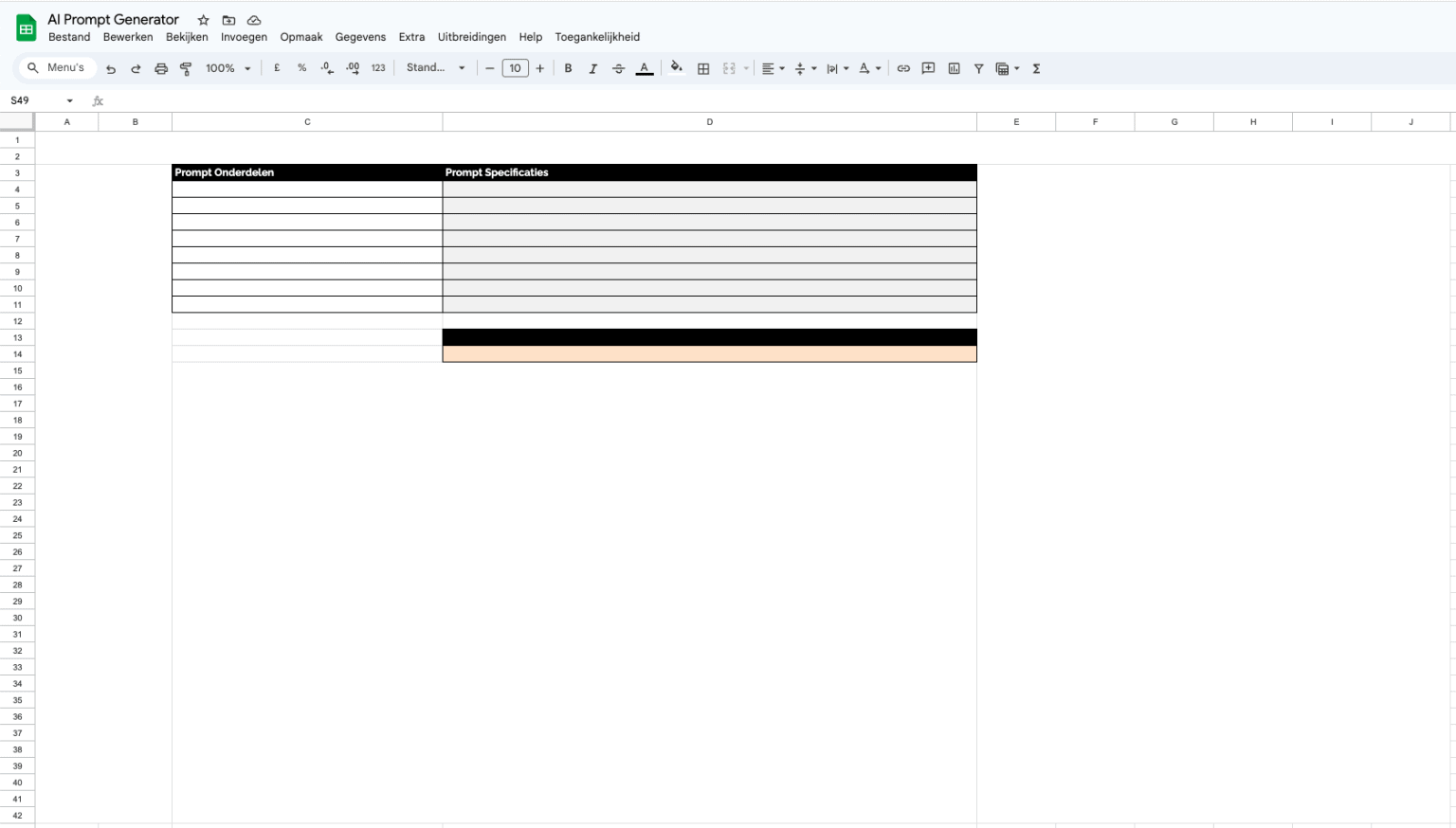The image size is (1456, 828).
Task: Create a filter
Action: [978, 67]
